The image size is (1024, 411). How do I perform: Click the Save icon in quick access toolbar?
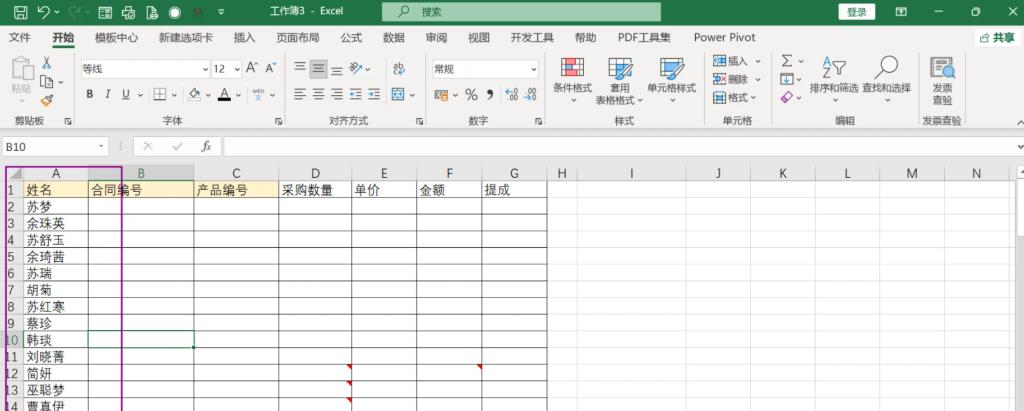click(x=20, y=12)
